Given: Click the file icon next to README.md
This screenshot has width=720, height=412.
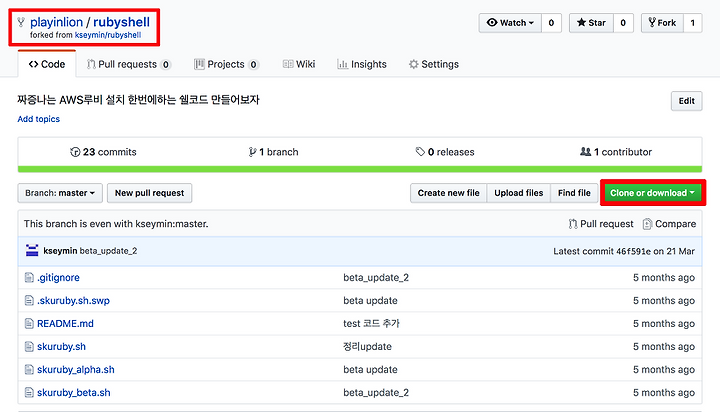Looking at the screenshot, I should [29, 323].
